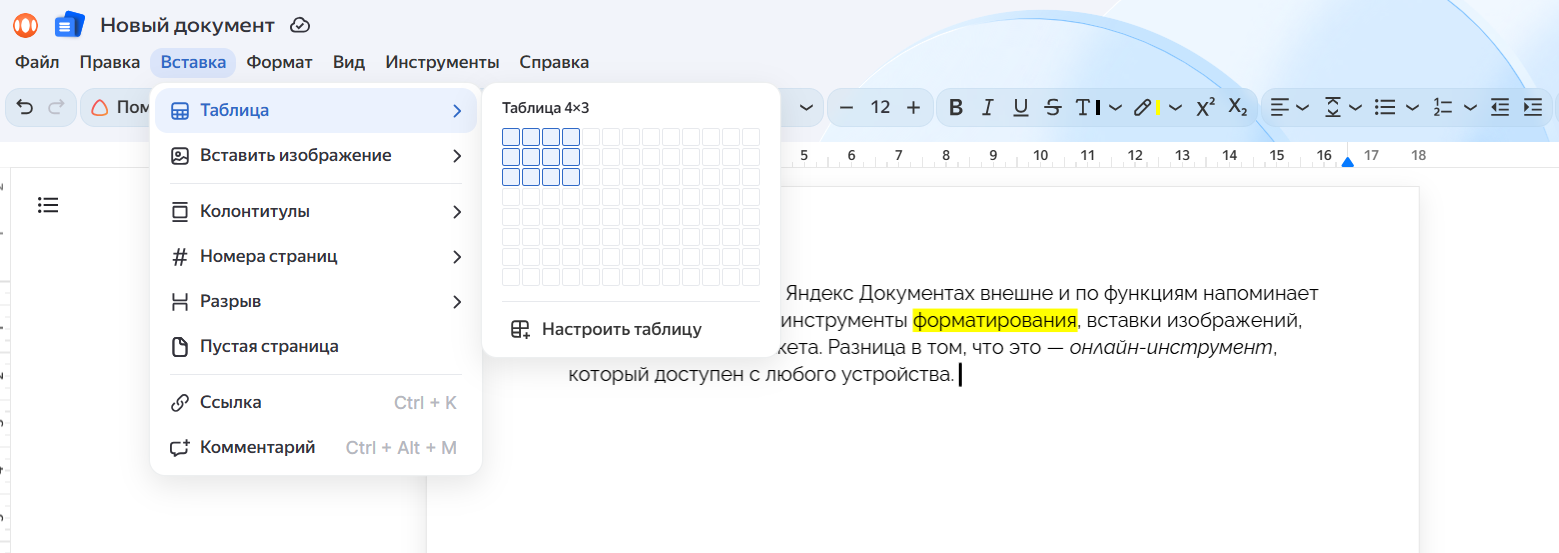Close the Вставка menu
Image resolution: width=1559 pixels, height=553 pixels.
(193, 62)
